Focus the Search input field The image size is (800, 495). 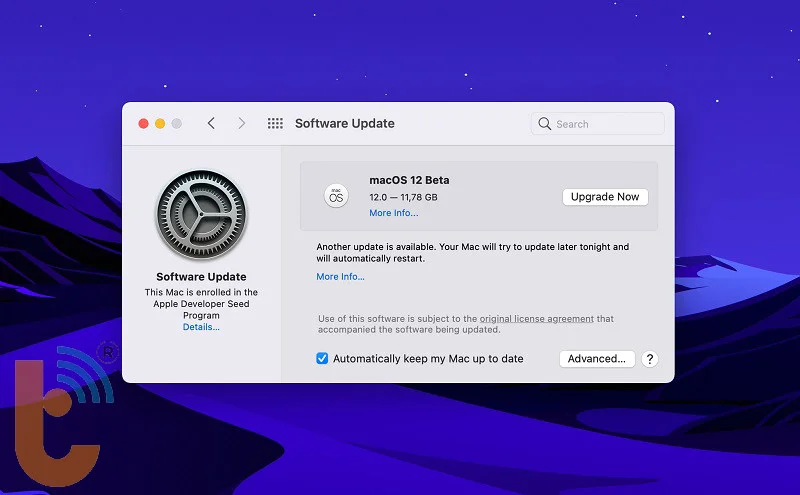pyautogui.click(x=597, y=124)
